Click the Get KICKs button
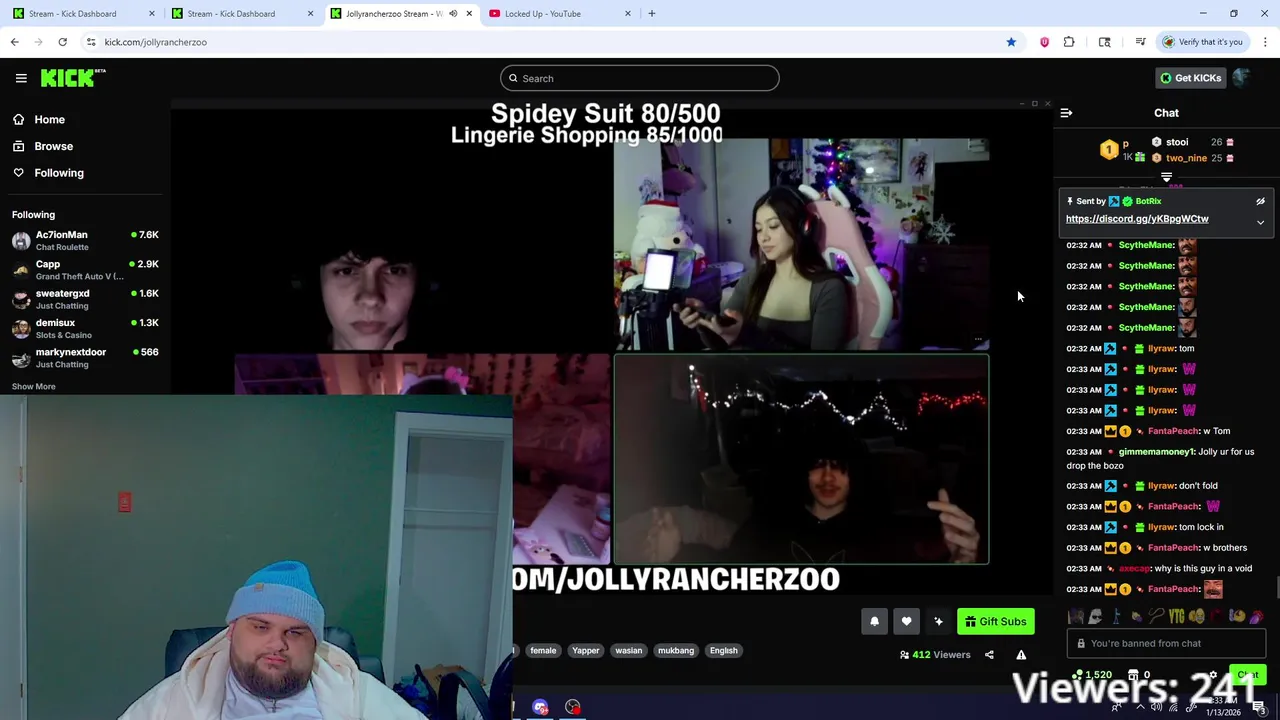The width and height of the screenshot is (1280, 720). pos(1190,78)
